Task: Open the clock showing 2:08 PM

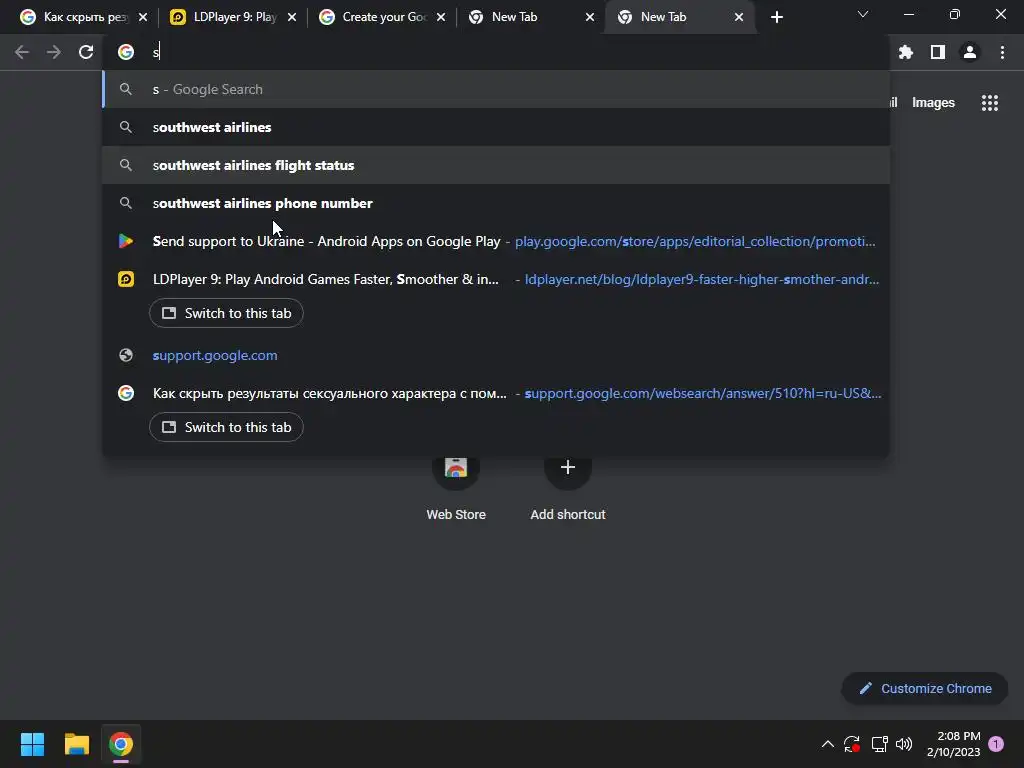Action: [x=953, y=744]
